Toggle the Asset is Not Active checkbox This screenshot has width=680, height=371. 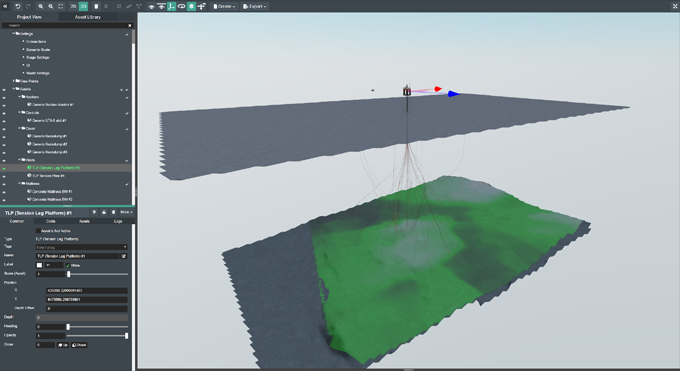(x=38, y=231)
